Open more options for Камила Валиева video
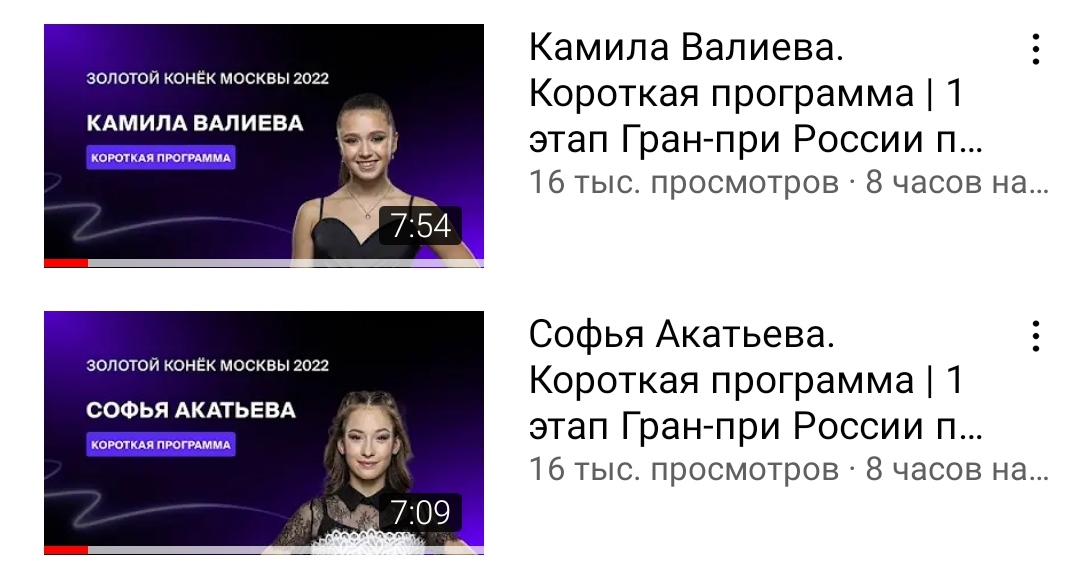This screenshot has height=582, width=1080. (1035, 49)
